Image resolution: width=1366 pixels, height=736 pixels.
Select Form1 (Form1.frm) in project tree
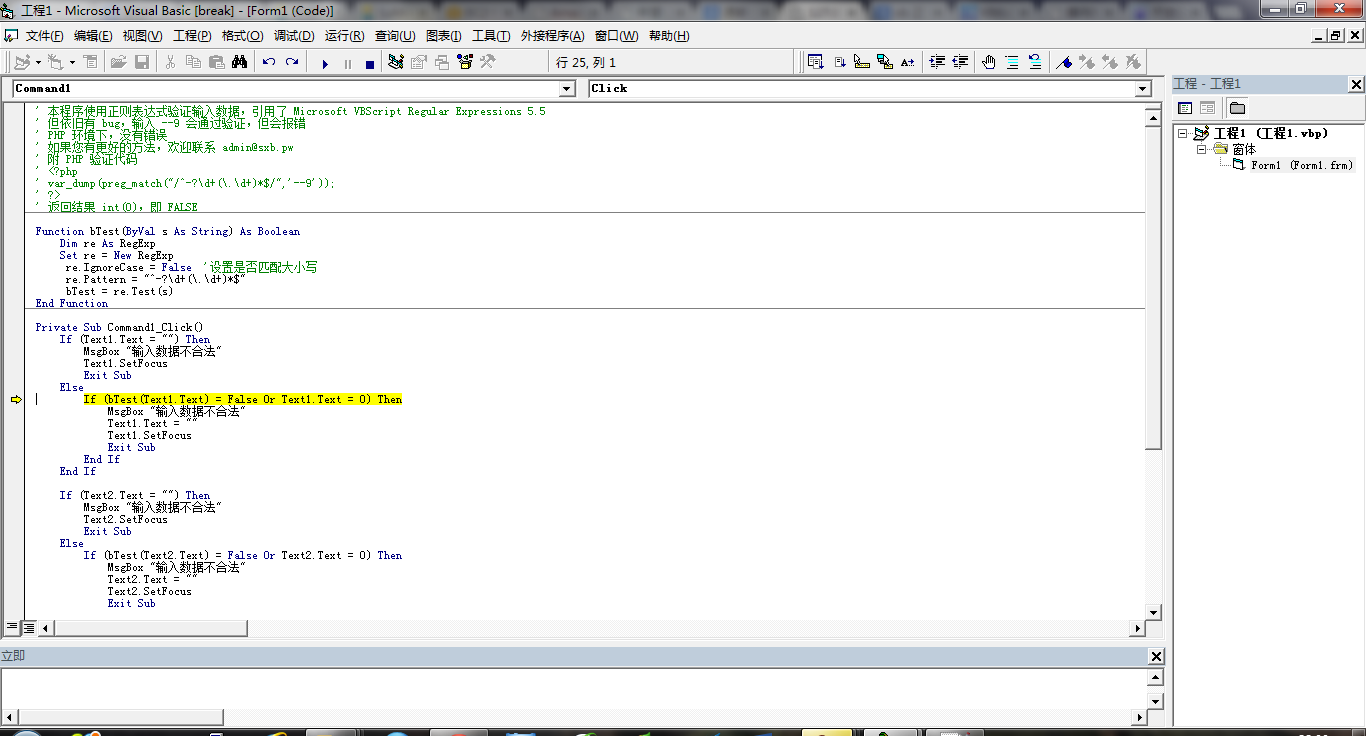coord(1301,165)
